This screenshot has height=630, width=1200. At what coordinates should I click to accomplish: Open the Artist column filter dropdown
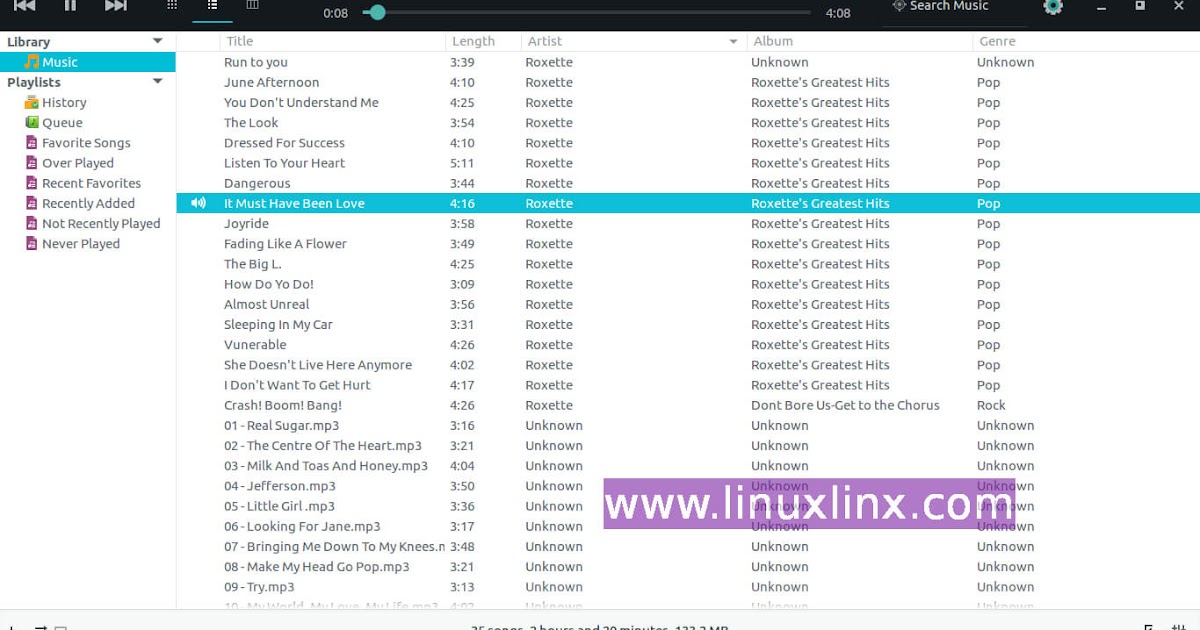733,41
